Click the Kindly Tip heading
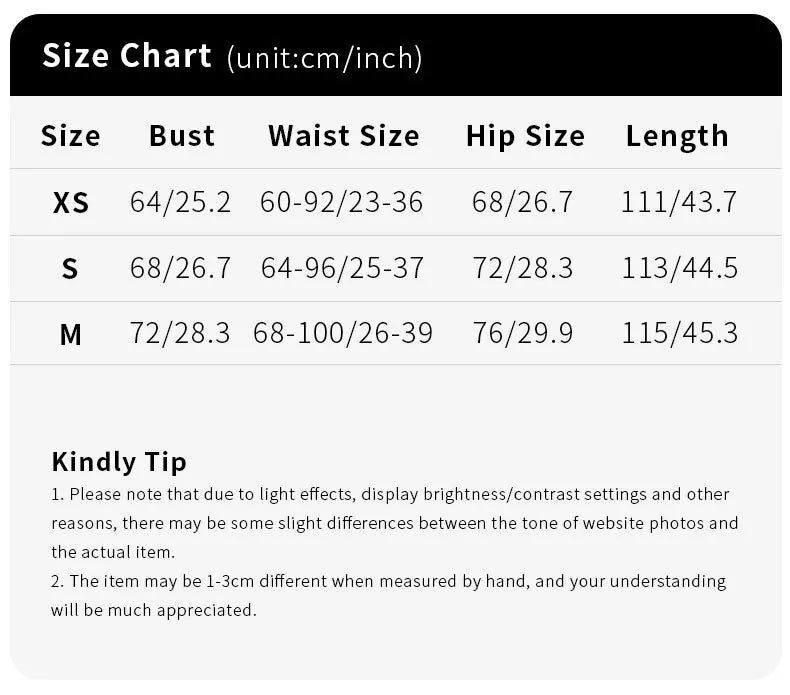 pos(119,462)
